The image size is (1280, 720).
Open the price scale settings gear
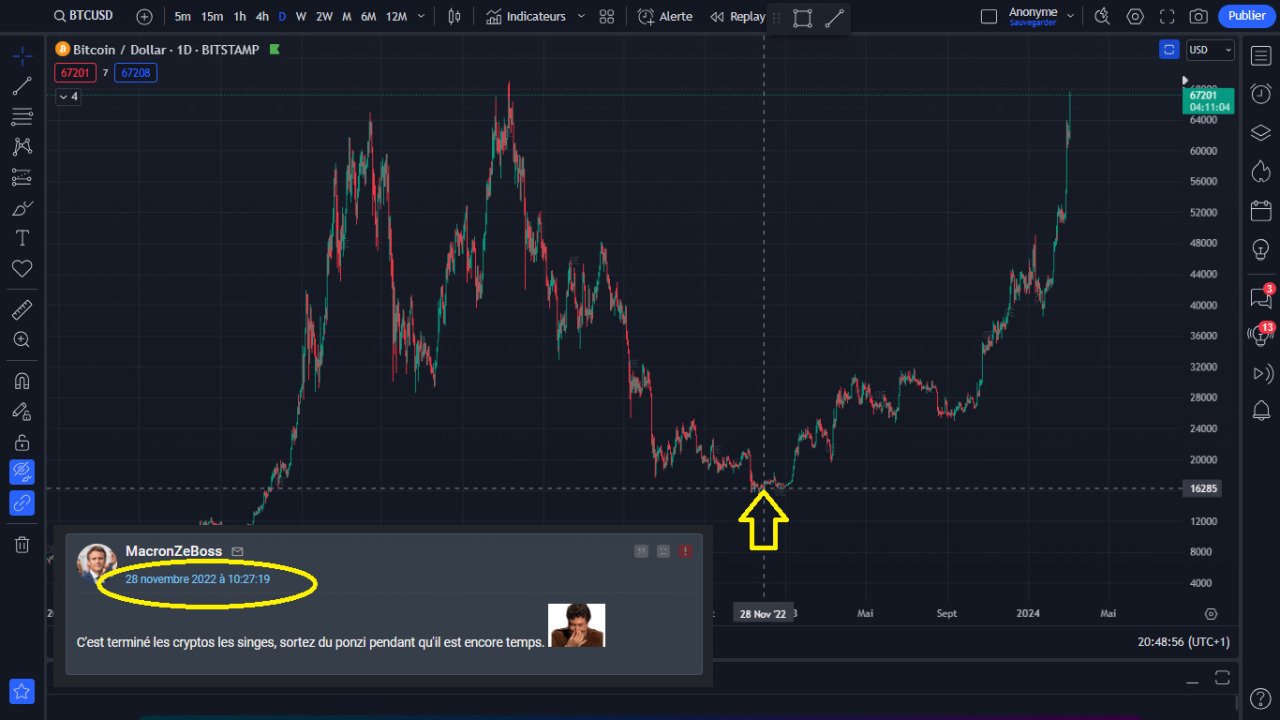click(1211, 614)
